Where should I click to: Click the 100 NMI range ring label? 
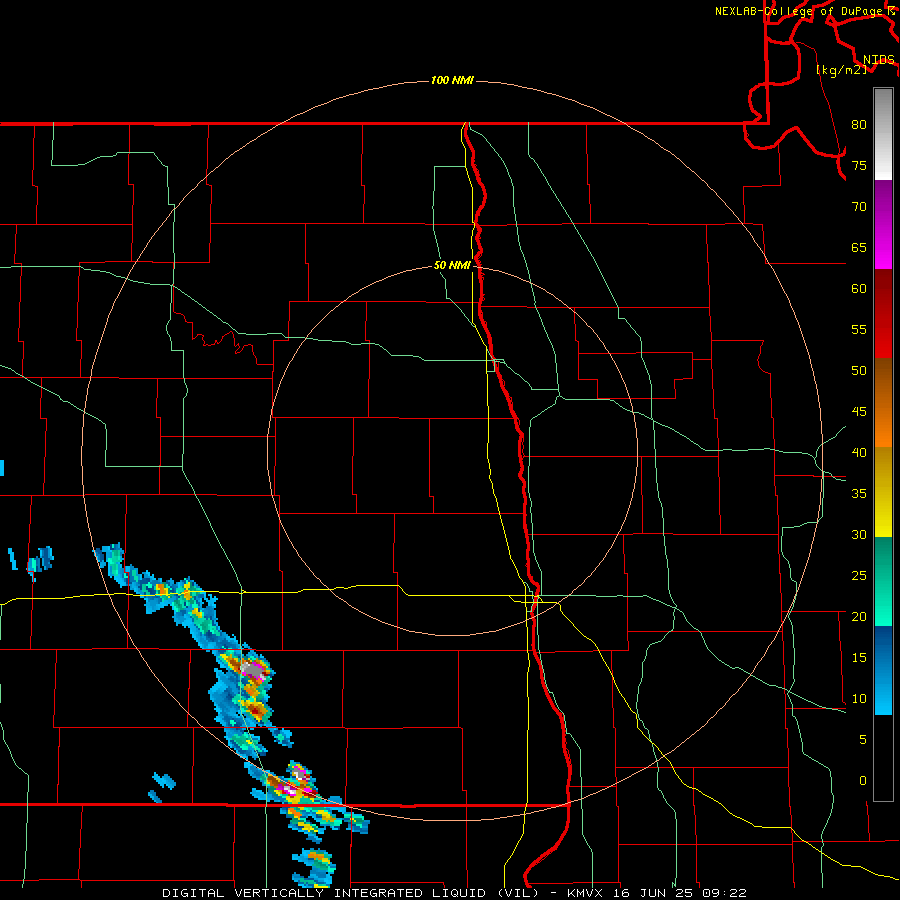tap(452, 80)
